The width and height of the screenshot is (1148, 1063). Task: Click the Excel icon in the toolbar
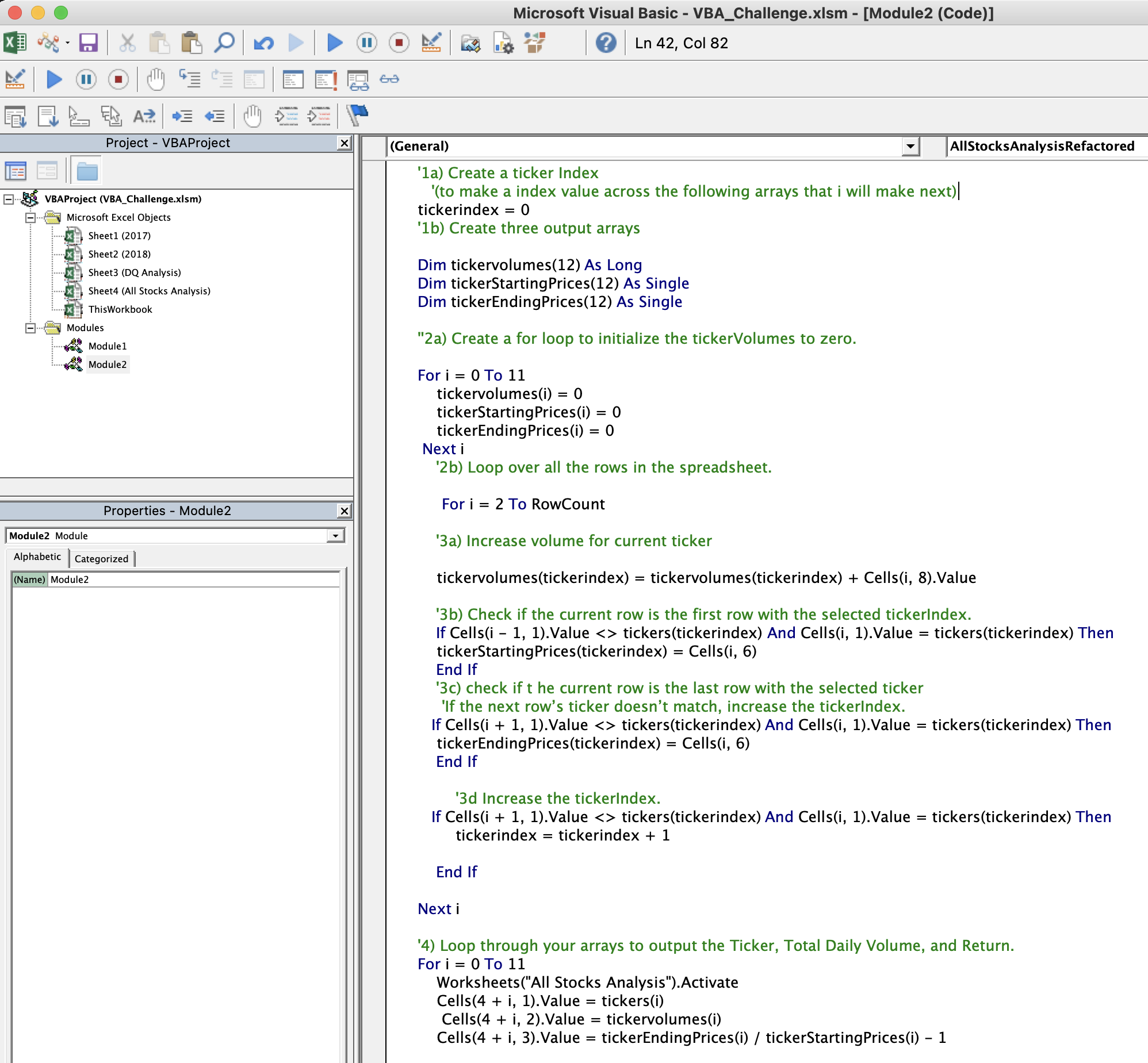pos(15,43)
